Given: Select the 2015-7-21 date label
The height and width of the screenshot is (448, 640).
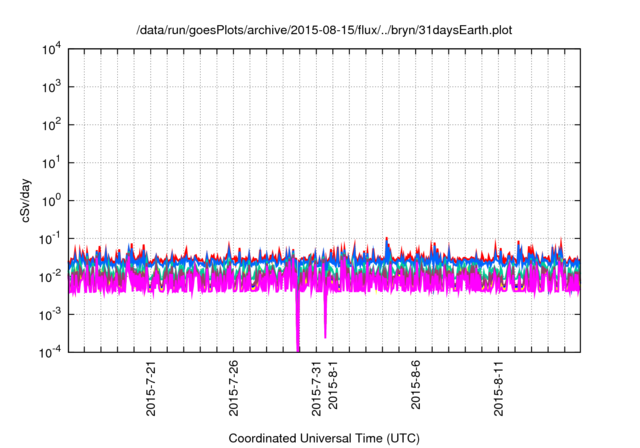Looking at the screenshot, I should pos(151,388).
